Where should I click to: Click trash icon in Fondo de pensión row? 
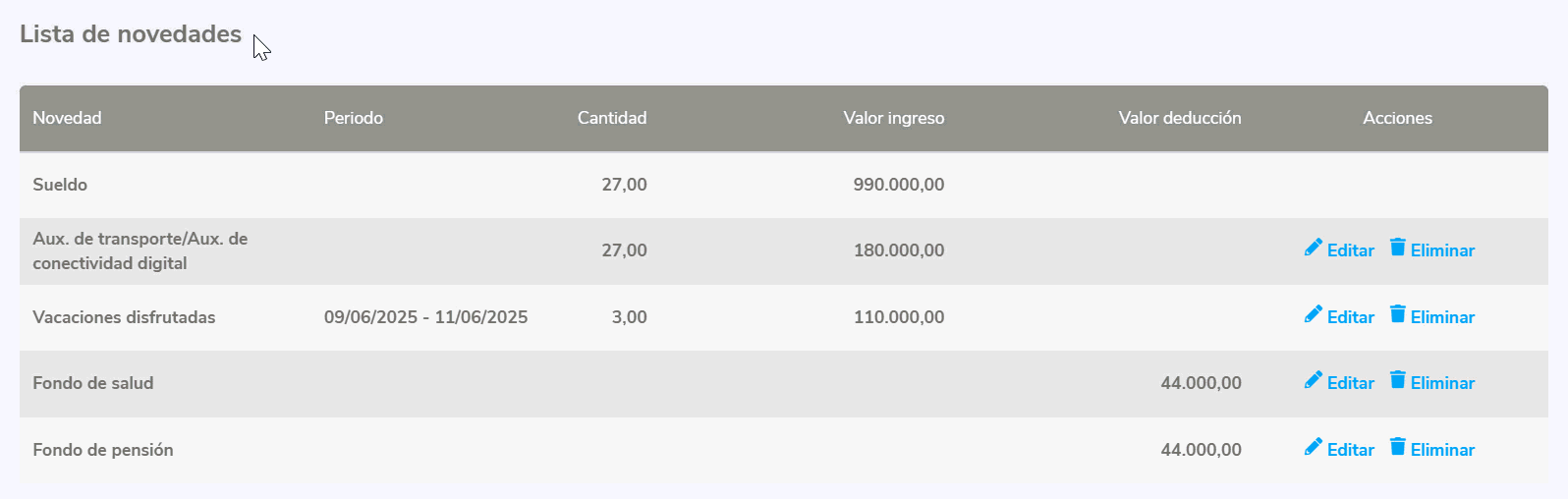[1398, 447]
